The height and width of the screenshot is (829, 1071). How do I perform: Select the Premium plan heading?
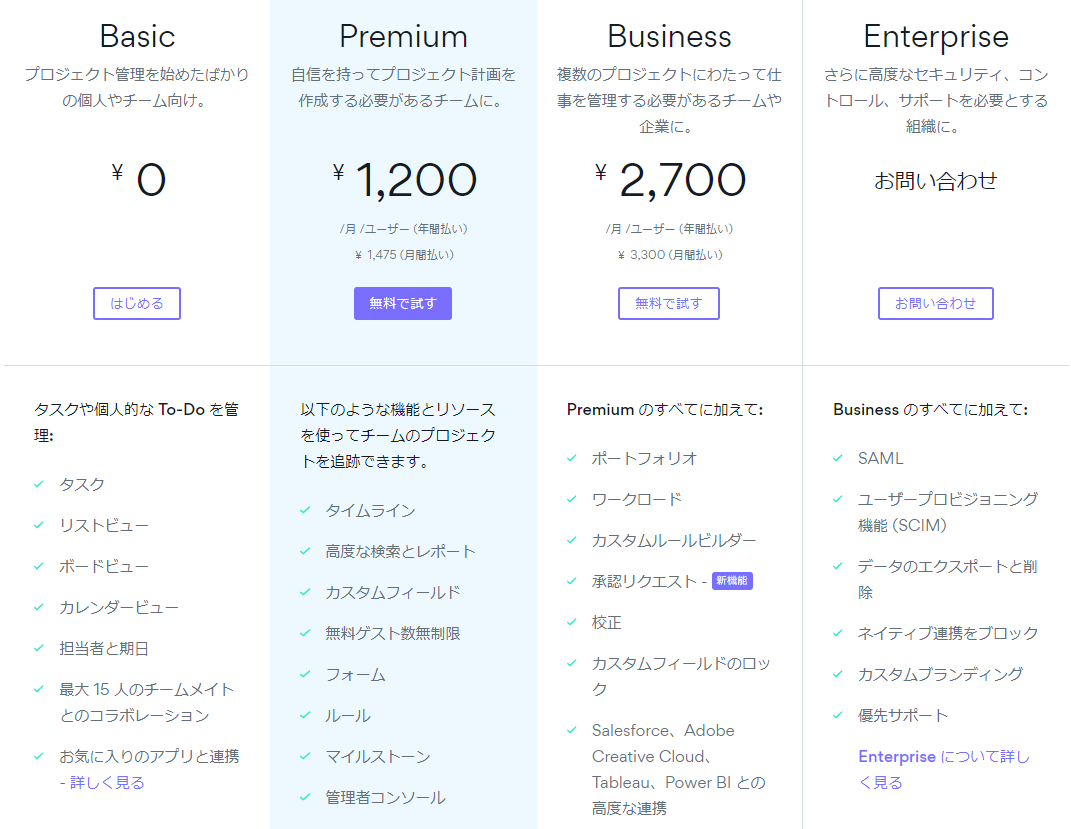point(403,36)
